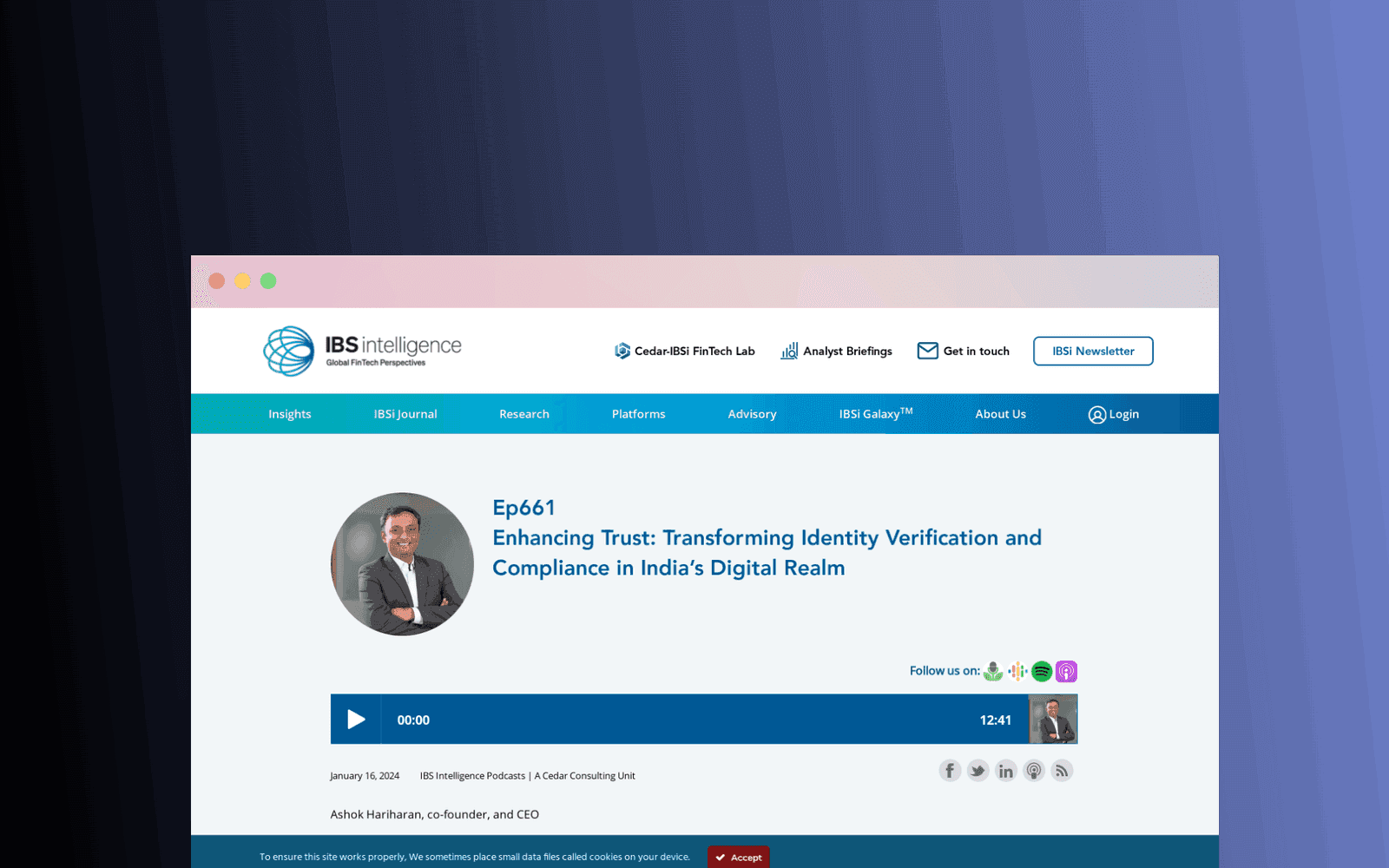Click the speaker thumbnail in the player

click(x=1053, y=720)
